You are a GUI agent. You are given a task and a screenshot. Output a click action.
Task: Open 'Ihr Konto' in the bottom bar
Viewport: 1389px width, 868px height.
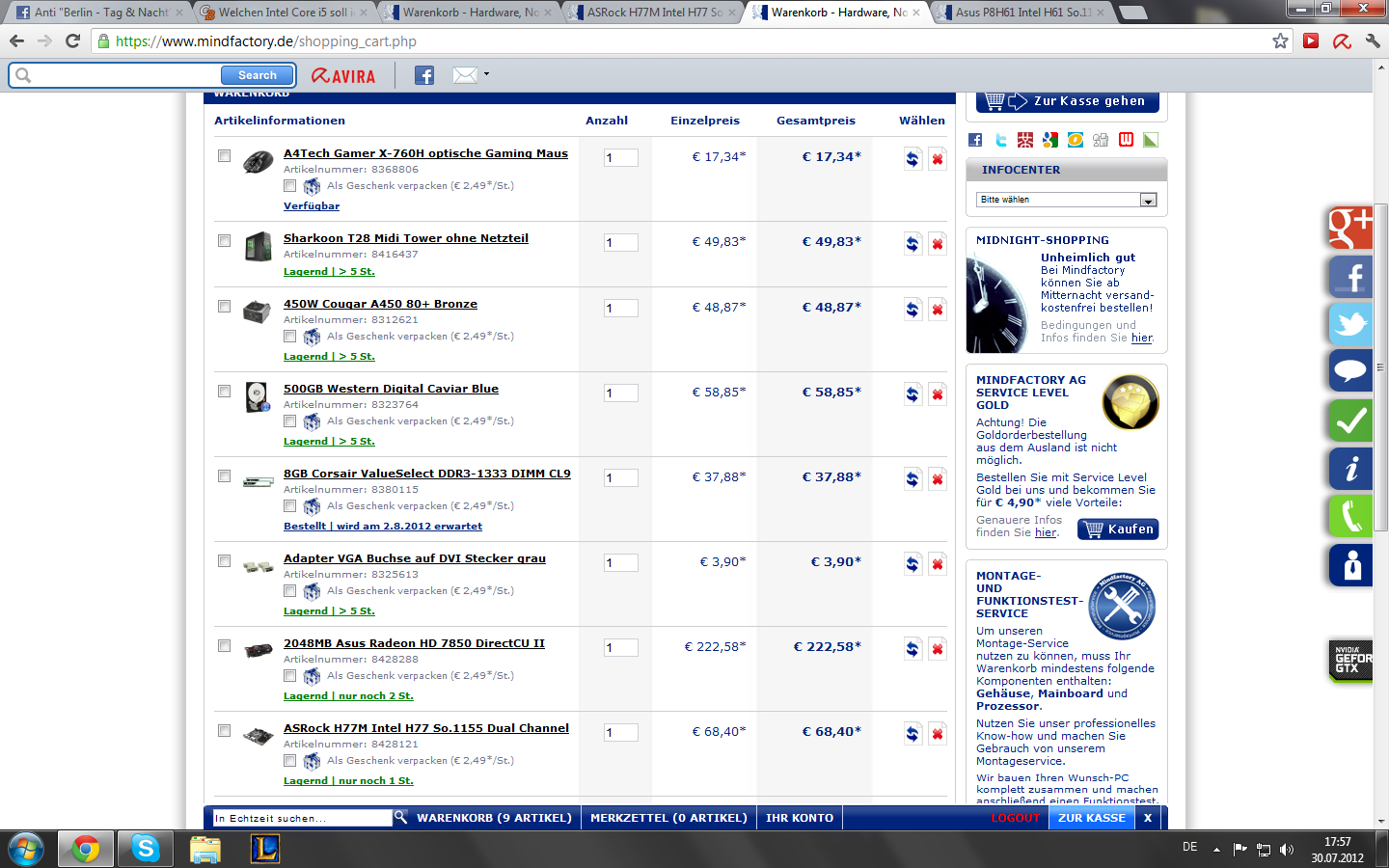click(800, 818)
